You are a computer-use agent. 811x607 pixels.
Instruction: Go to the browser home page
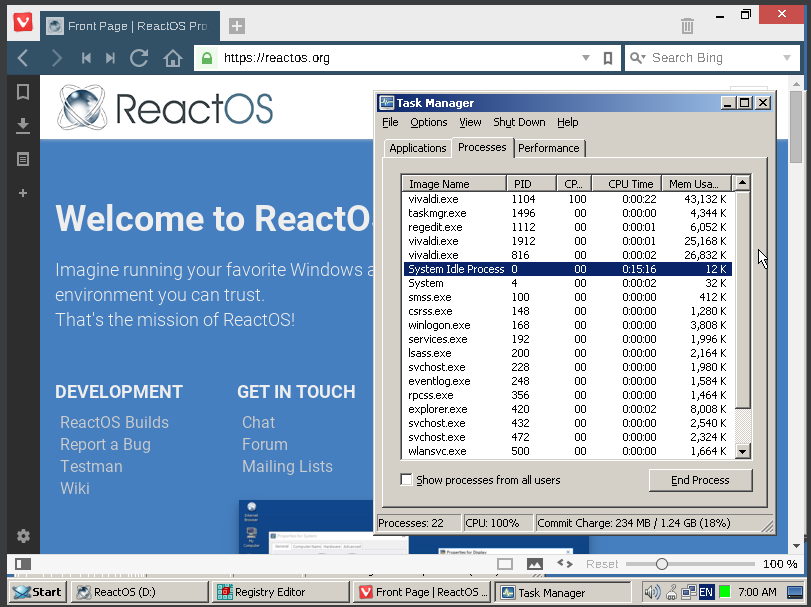pos(173,58)
